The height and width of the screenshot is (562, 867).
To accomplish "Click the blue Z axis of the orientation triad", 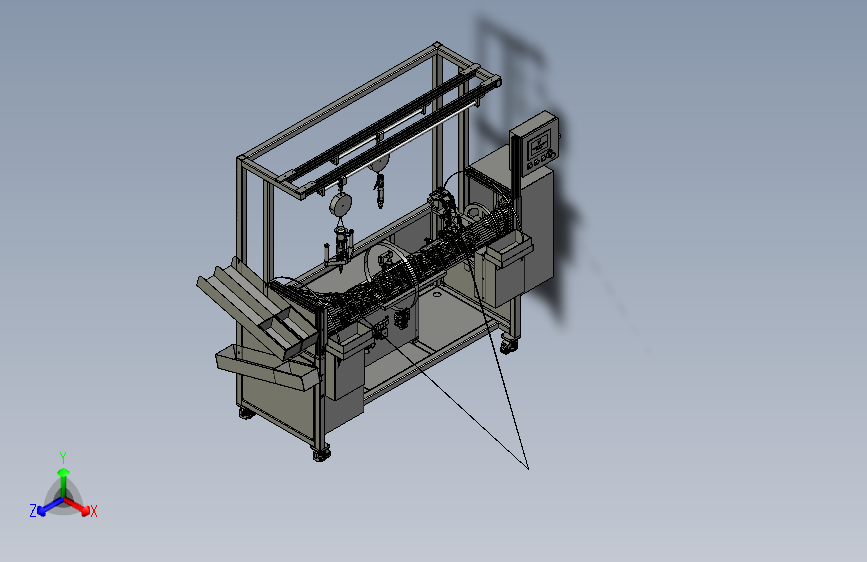I will [46, 506].
